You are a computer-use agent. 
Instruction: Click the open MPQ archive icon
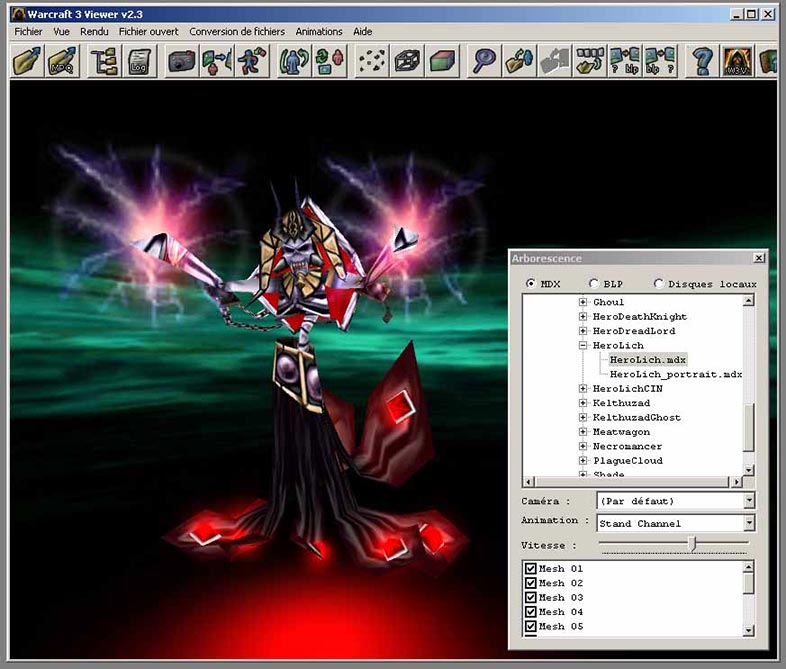coord(62,61)
